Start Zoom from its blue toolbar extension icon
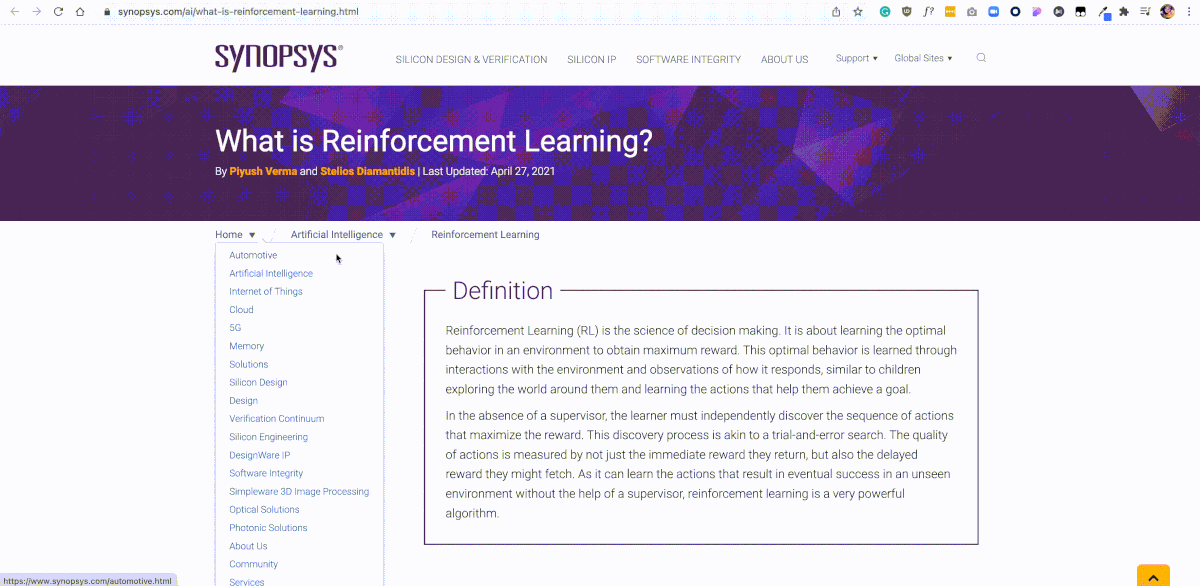The width and height of the screenshot is (1200, 586). pyautogui.click(x=993, y=11)
